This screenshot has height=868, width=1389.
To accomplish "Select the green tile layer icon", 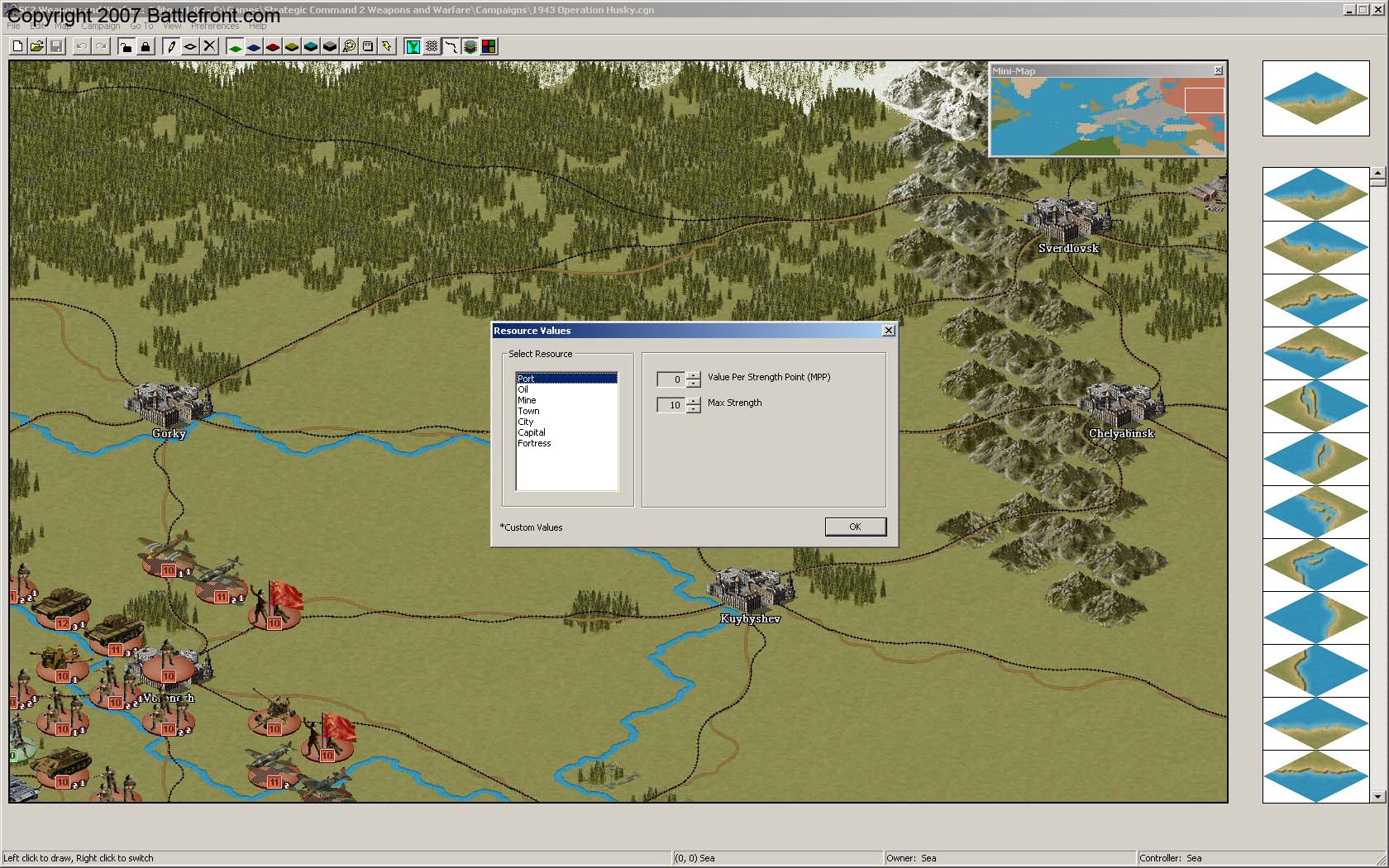I will [x=235, y=46].
